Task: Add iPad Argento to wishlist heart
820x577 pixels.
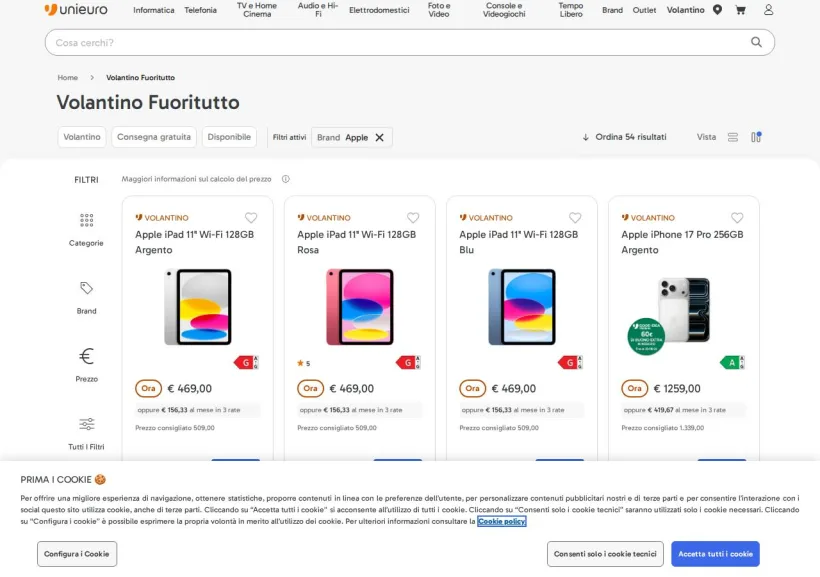Action: click(251, 218)
